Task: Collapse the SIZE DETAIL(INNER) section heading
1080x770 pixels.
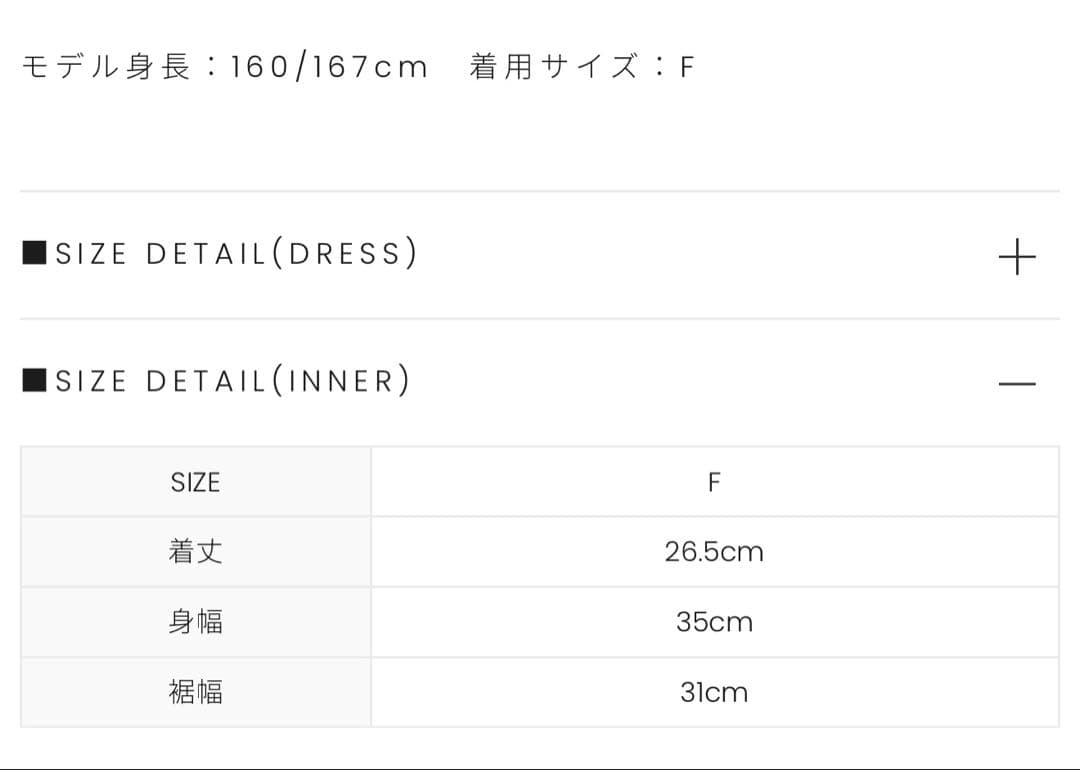Action: click(232, 381)
